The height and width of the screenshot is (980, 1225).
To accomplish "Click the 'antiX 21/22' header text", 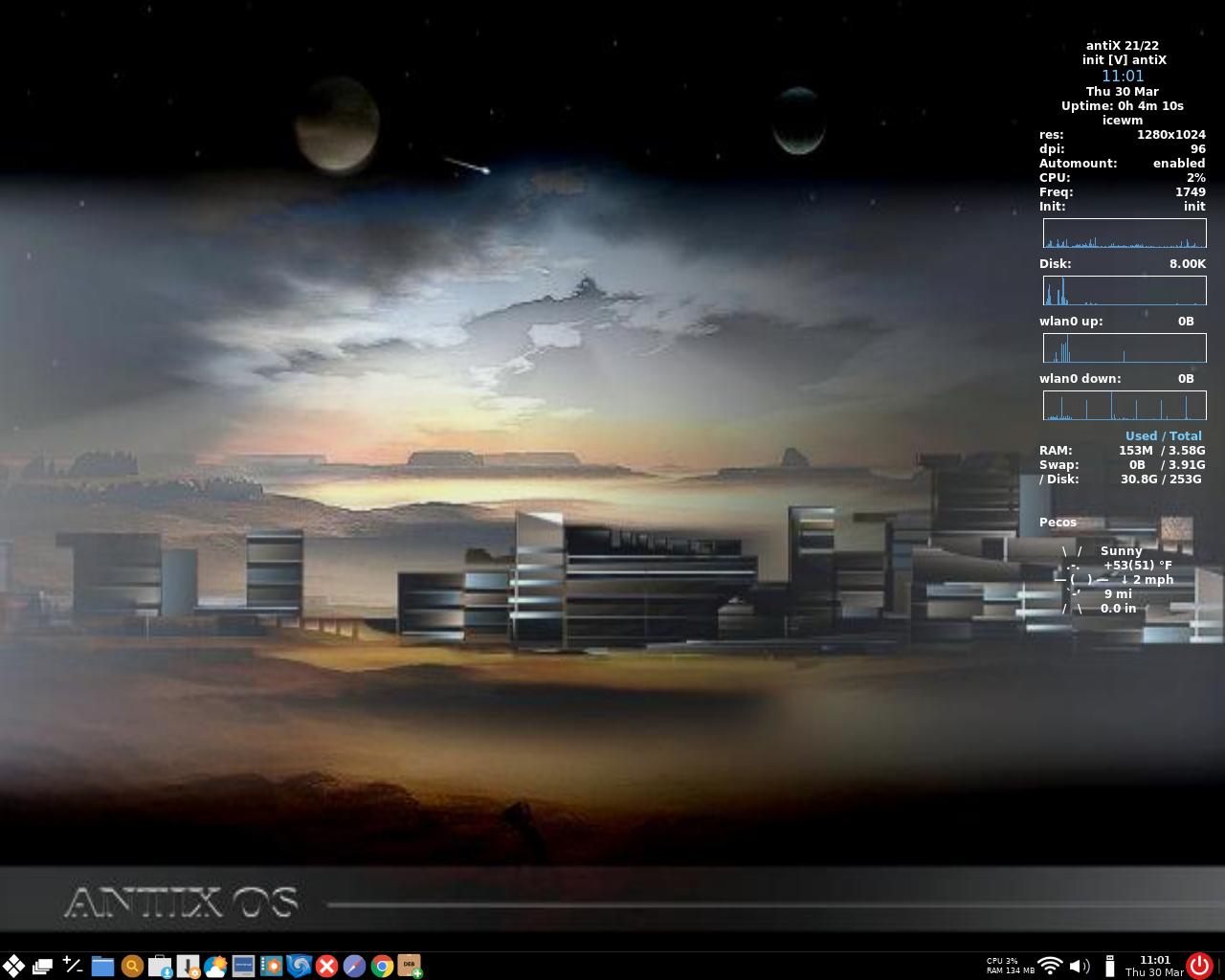I will pos(1123,45).
